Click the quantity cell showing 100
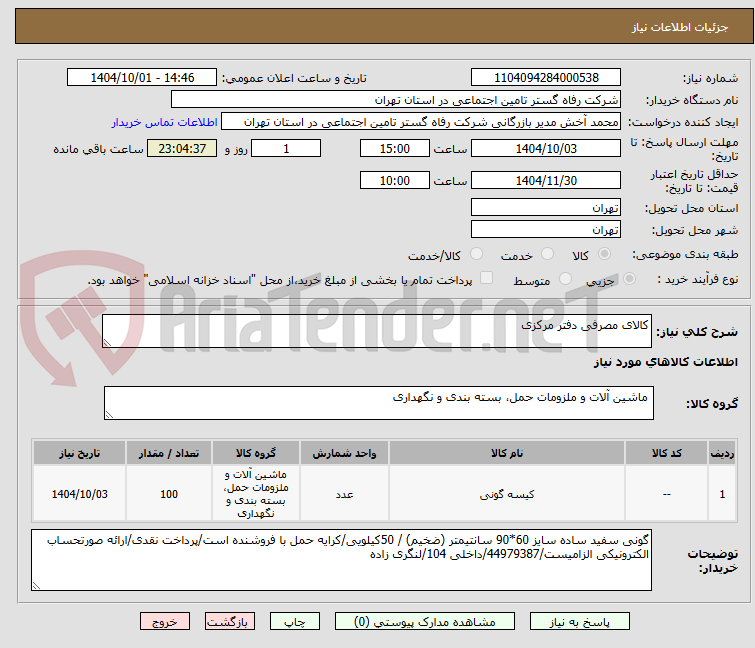 click(169, 494)
